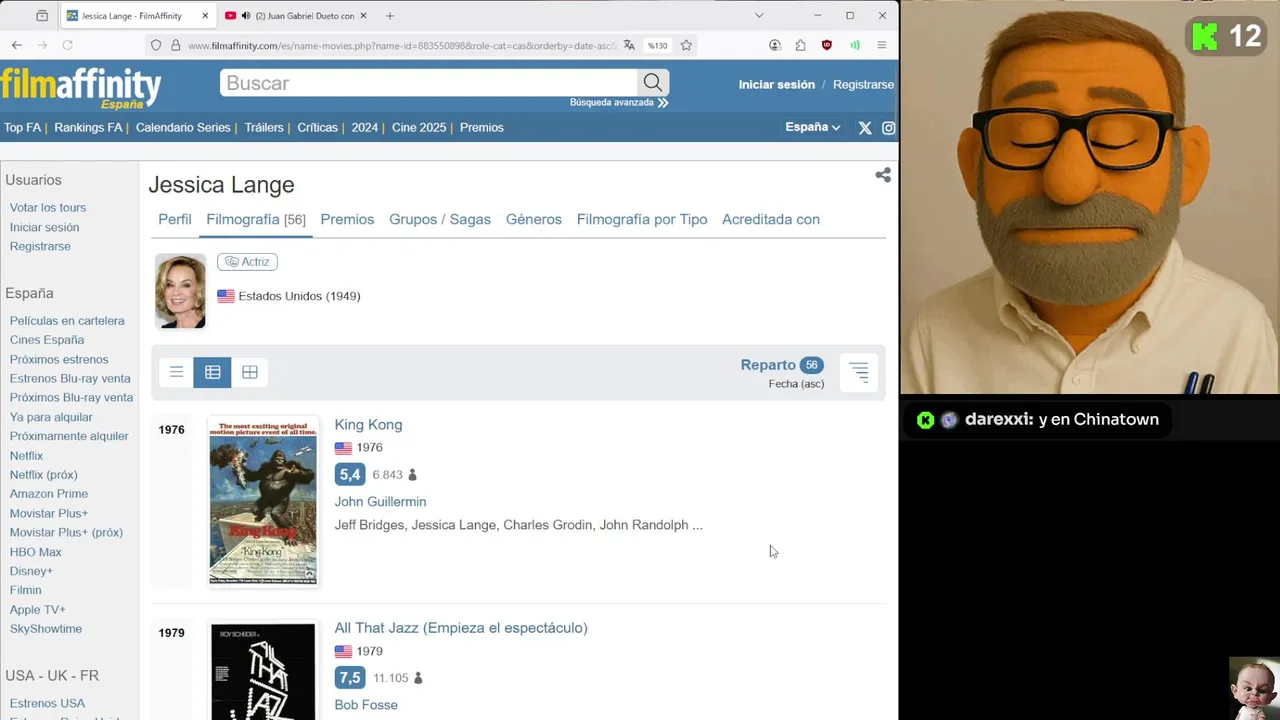Click the FilmAffinity España logo
This screenshot has height=720, width=1280.
pyautogui.click(x=81, y=88)
